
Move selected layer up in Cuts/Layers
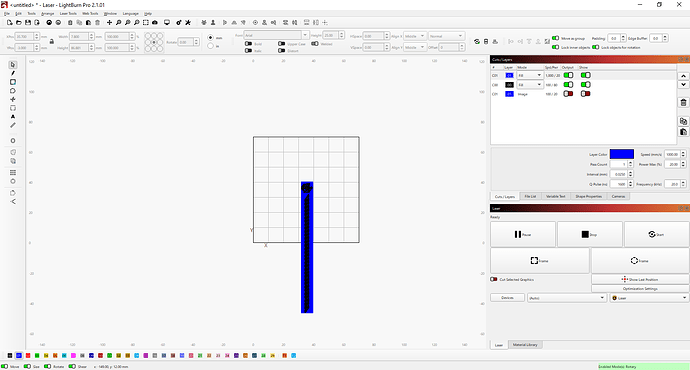click(x=683, y=76)
